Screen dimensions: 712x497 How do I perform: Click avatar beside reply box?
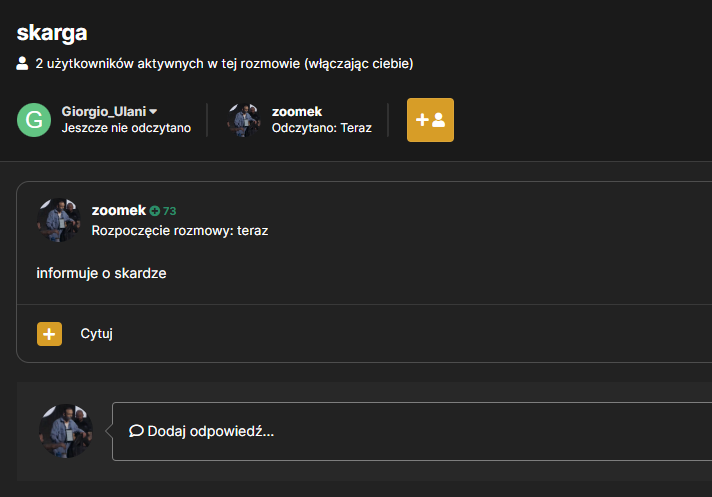tap(66, 431)
